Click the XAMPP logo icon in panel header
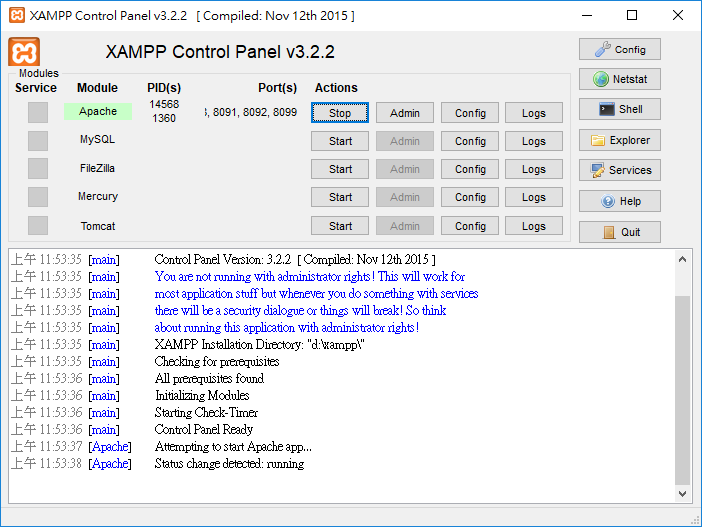702x527 pixels. point(24,52)
